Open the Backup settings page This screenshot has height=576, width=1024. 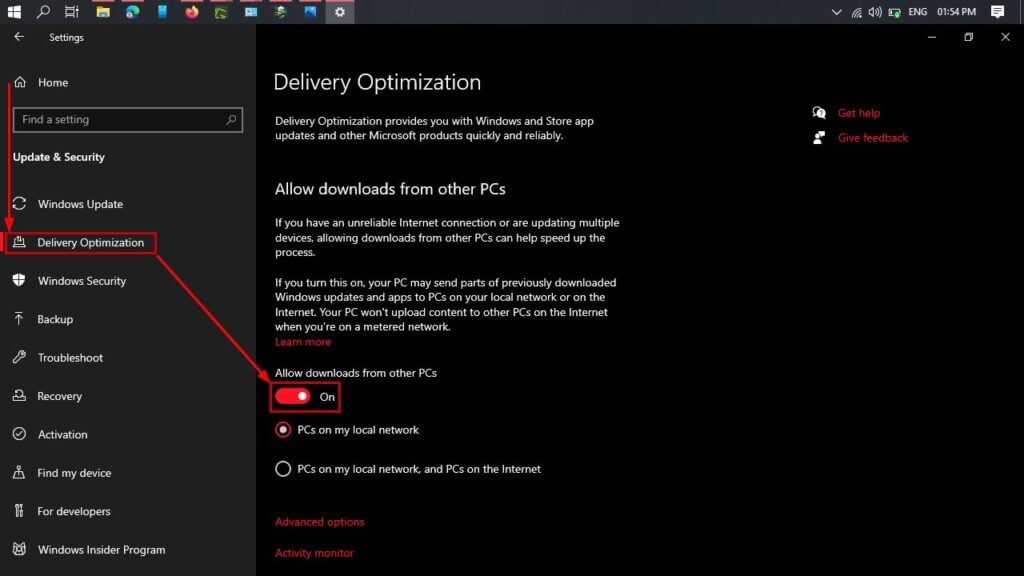[x=55, y=319]
